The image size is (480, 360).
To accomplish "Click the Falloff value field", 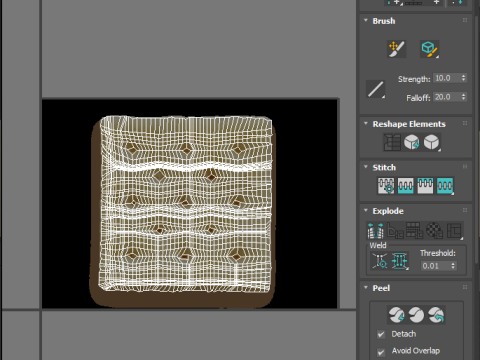I will (446, 97).
